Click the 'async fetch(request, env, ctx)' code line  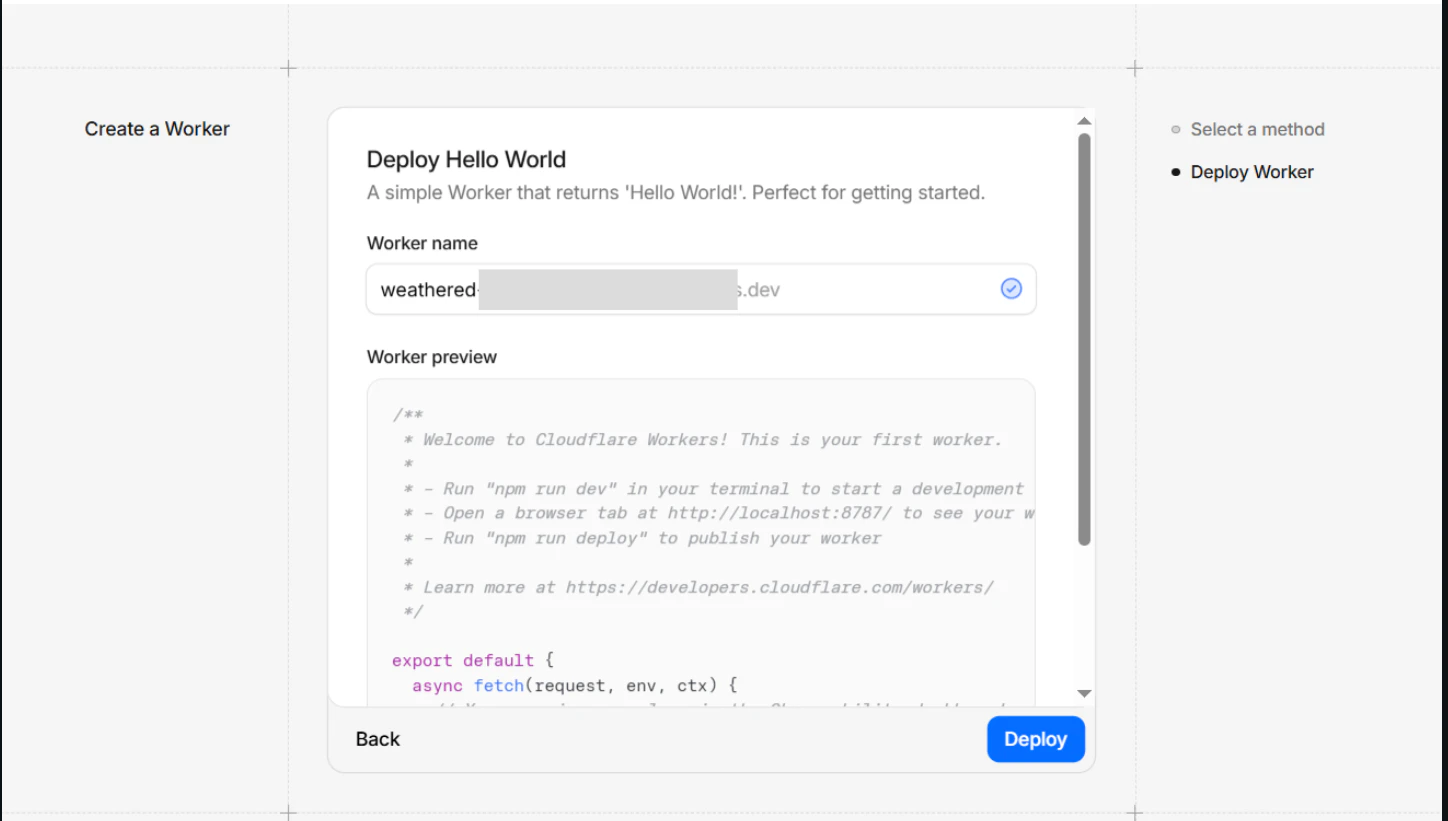click(x=574, y=686)
